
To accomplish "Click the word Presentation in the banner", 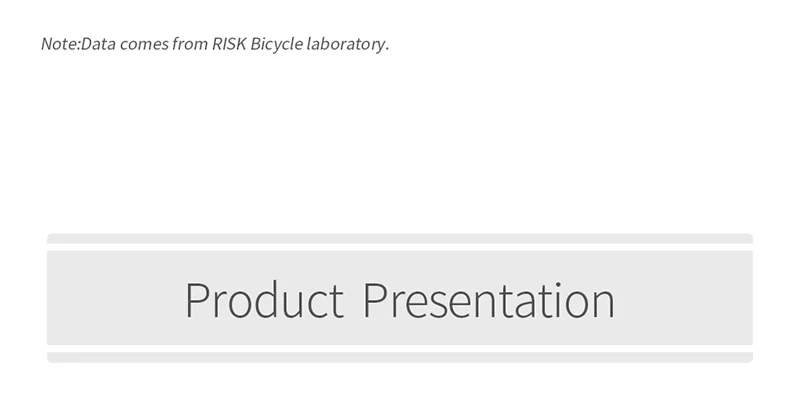I will click(489, 301).
